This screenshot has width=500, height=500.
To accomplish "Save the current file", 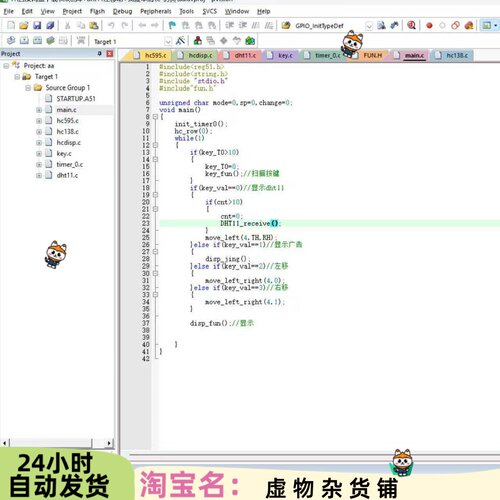I will 37,25.
